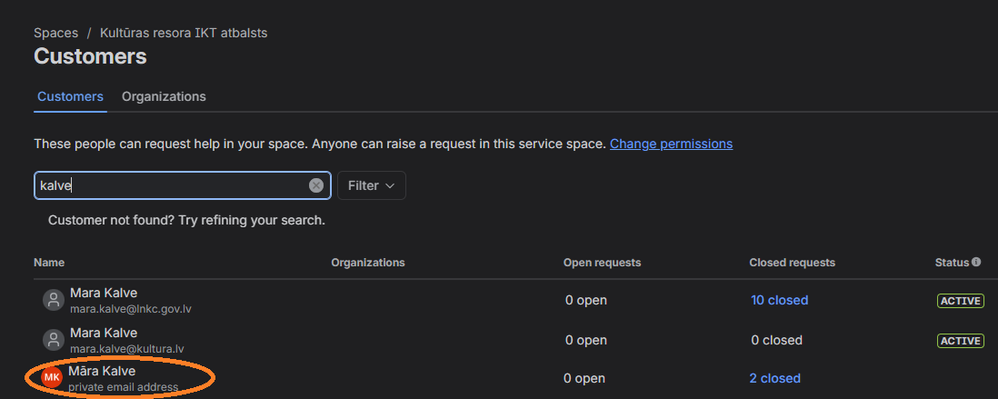Click the red MK avatar icon
The height and width of the screenshot is (399, 998).
[x=52, y=378]
